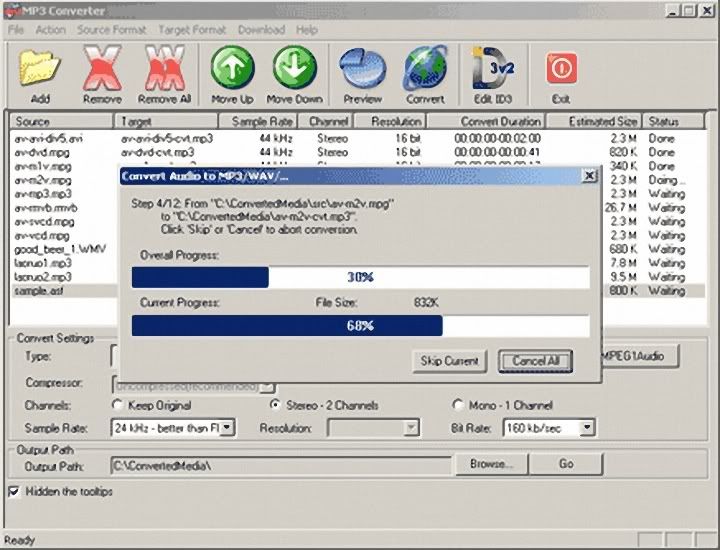Select the av-mp3.mp3 source row
The height and width of the screenshot is (550, 720).
(x=43, y=194)
